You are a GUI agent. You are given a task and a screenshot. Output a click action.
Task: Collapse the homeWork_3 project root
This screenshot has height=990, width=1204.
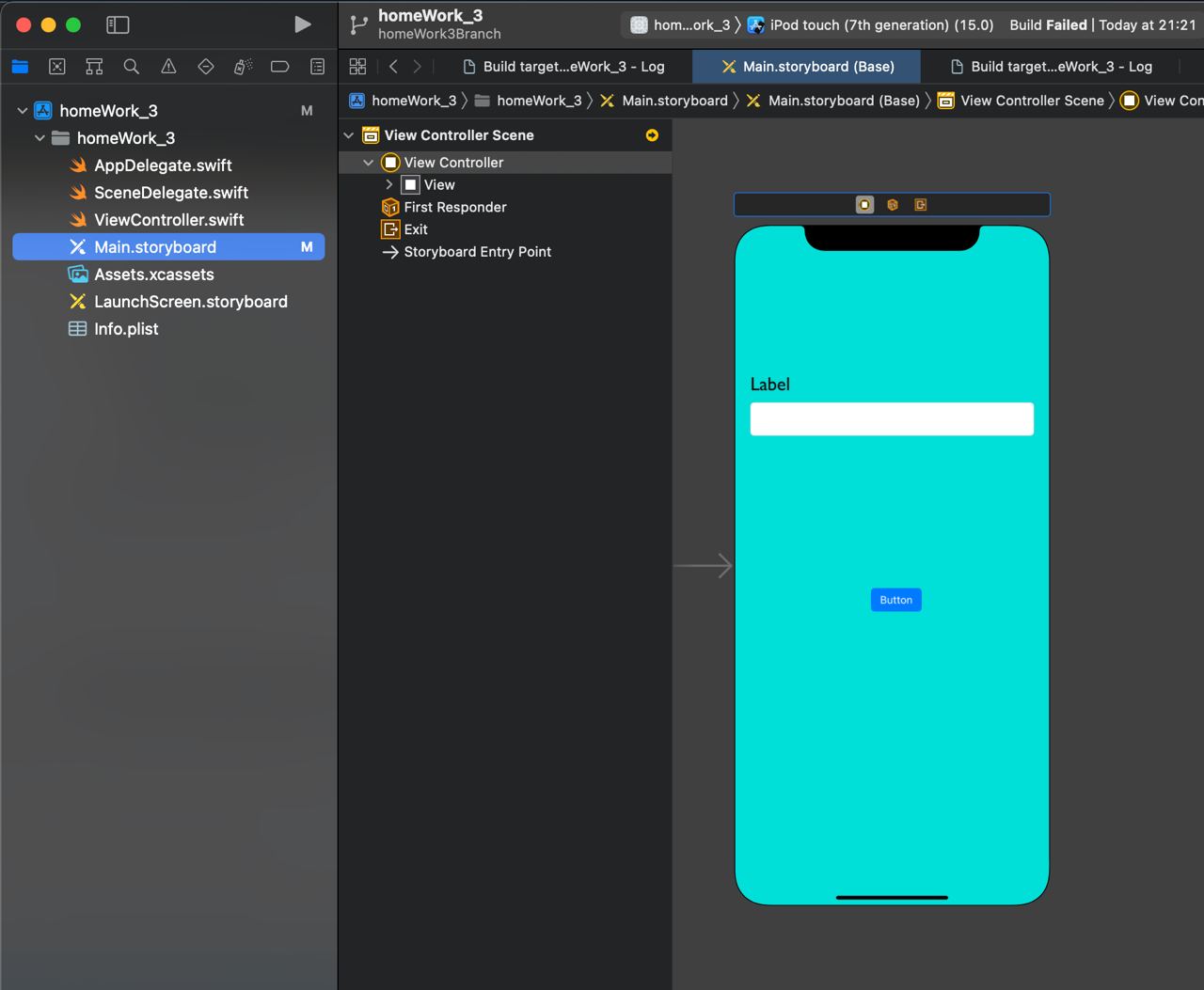pyautogui.click(x=23, y=111)
